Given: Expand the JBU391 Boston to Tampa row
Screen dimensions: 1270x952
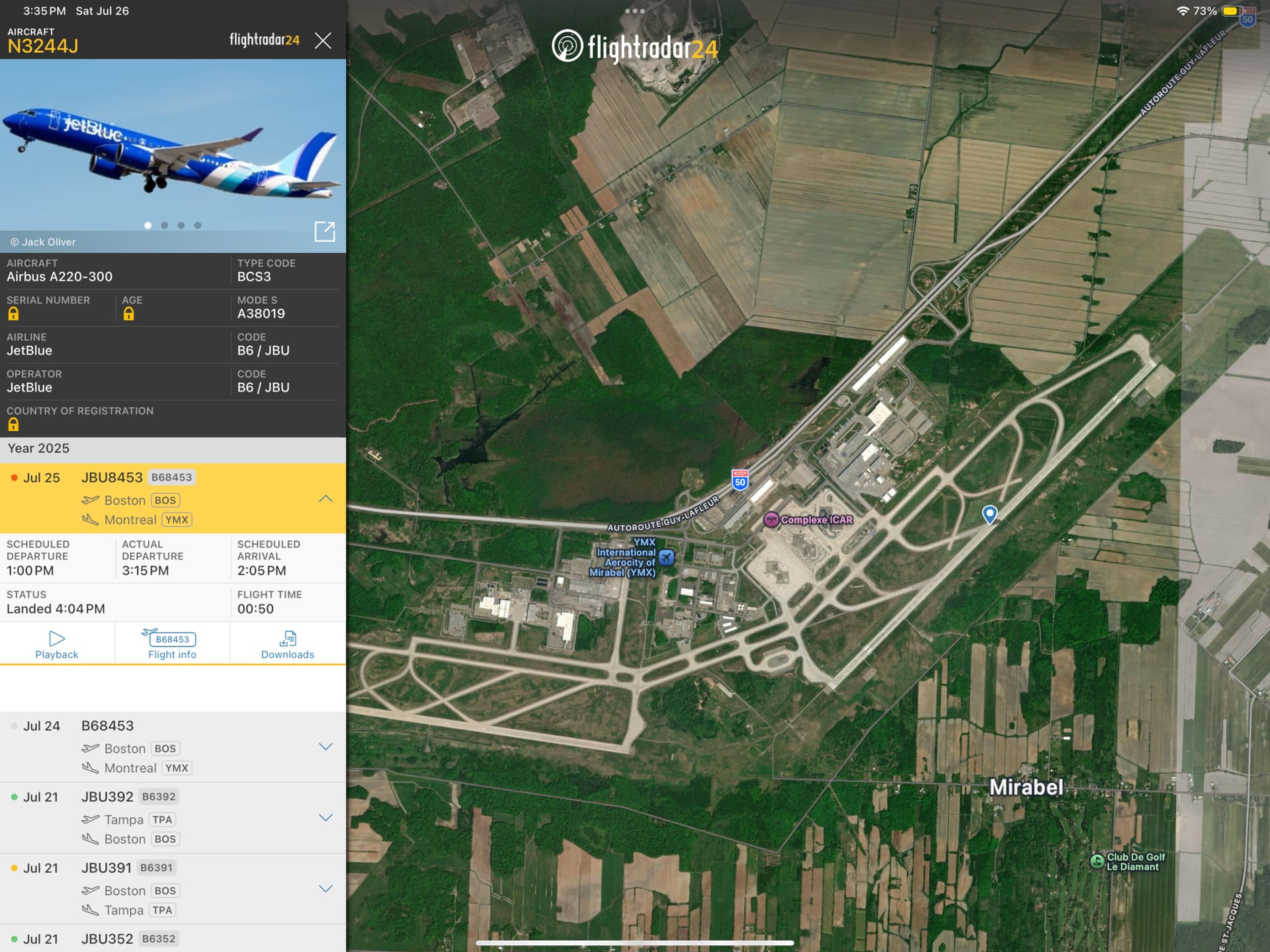Looking at the screenshot, I should point(325,889).
